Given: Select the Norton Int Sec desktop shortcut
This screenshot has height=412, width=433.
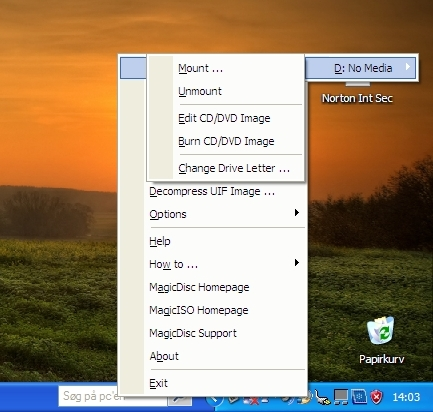Looking at the screenshot, I should 357,98.
